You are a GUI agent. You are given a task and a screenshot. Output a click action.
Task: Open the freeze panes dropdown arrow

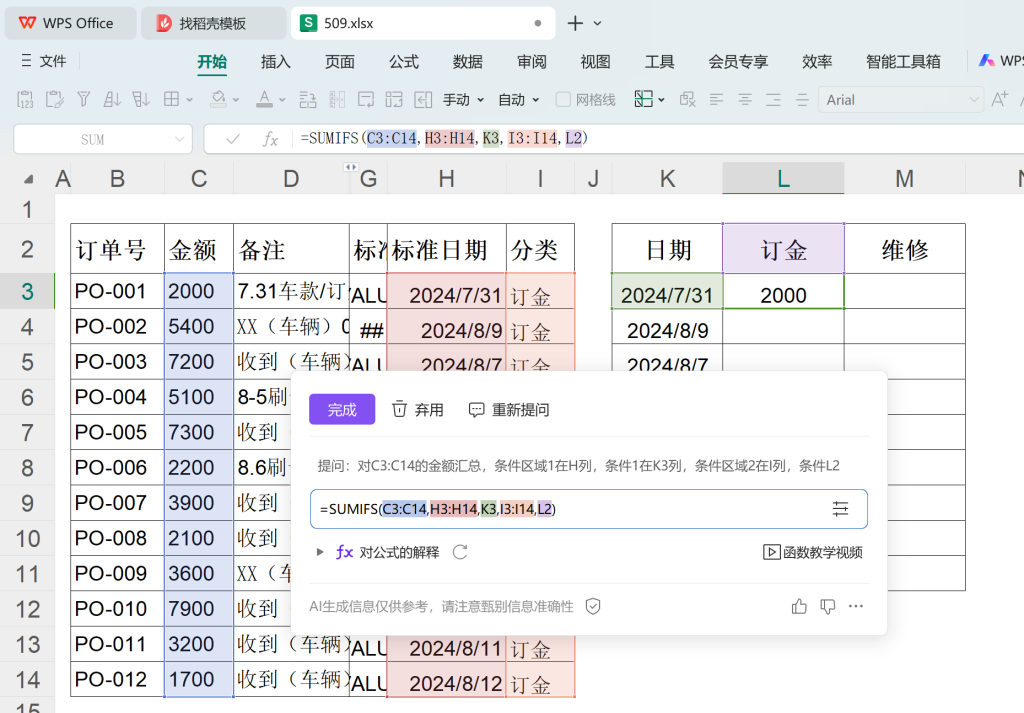[661, 100]
